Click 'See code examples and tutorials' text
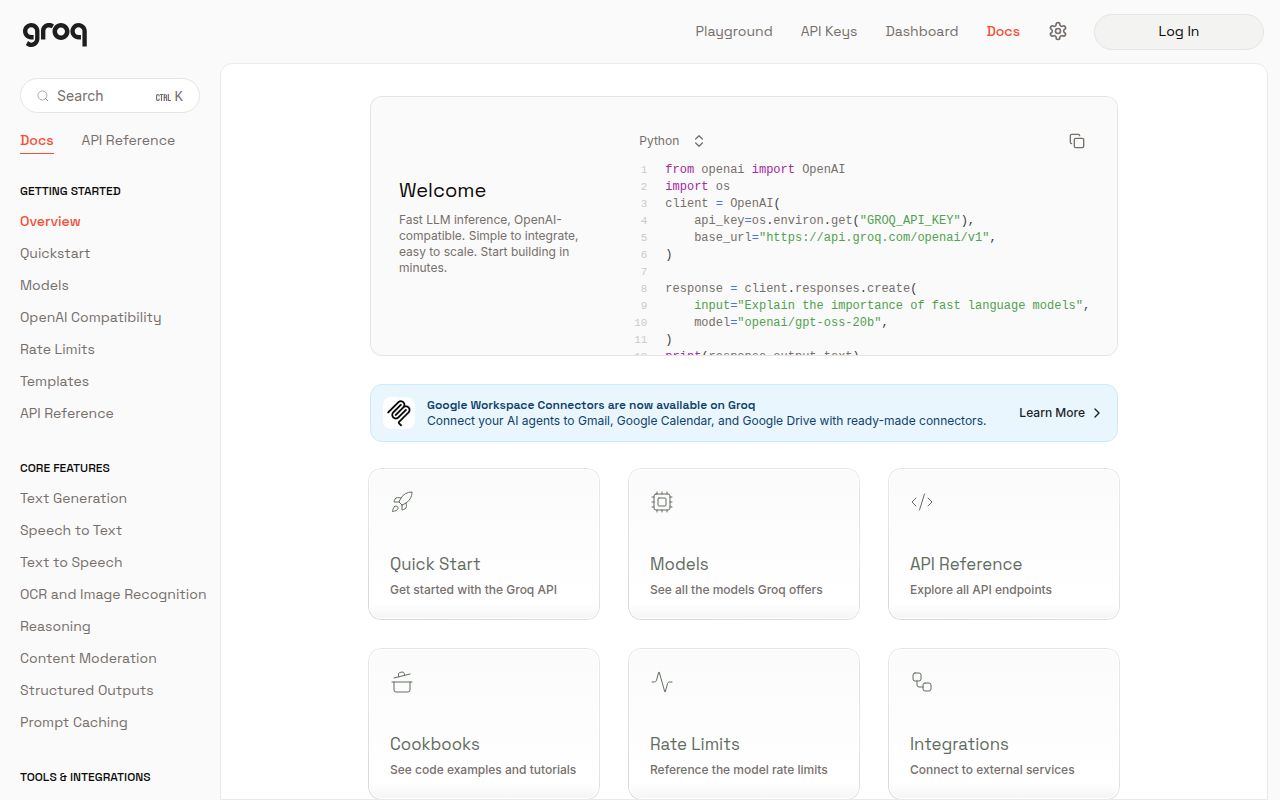This screenshot has width=1280, height=800. click(x=483, y=770)
